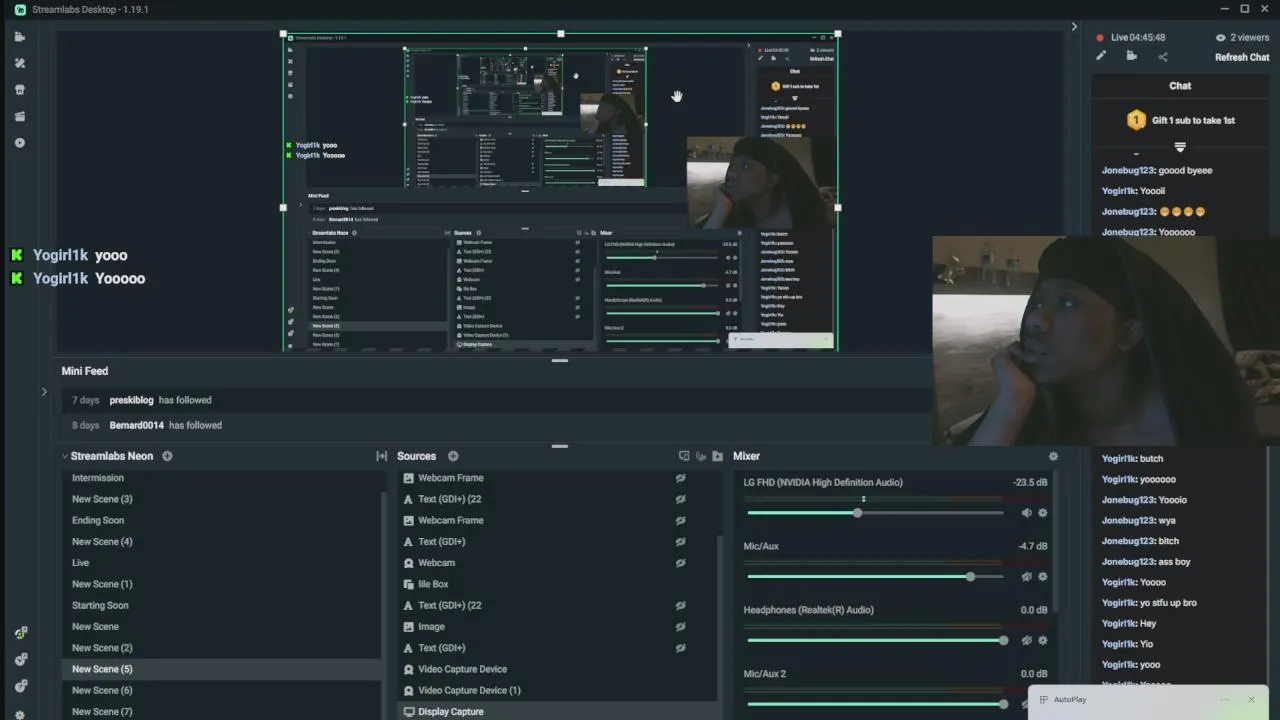Click the edit stream info pencil icon
This screenshot has height=720, width=1280.
1101,56
